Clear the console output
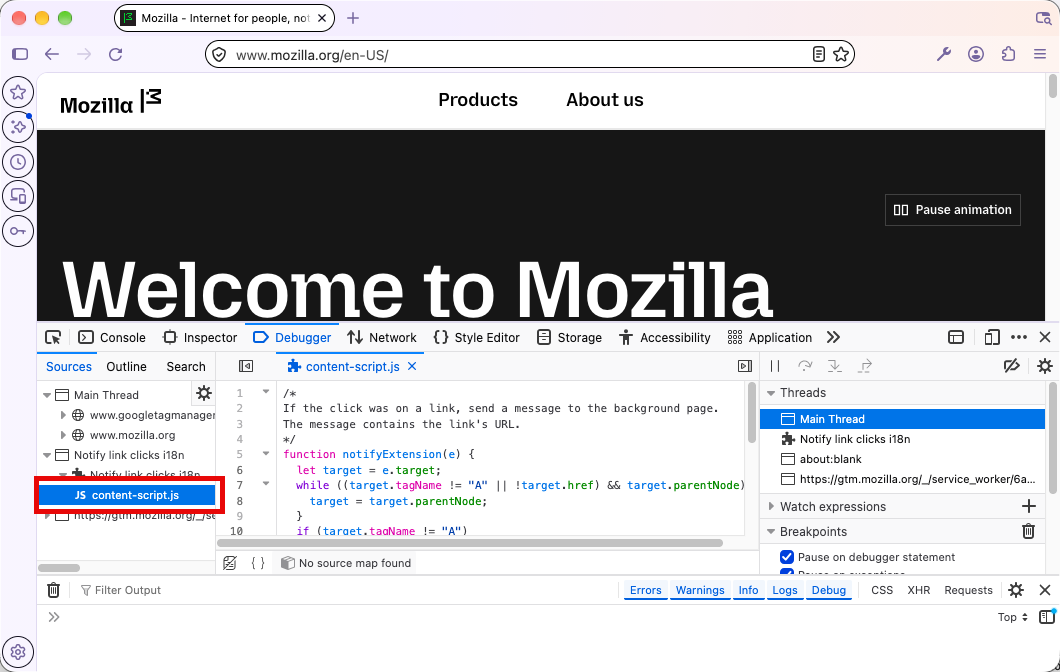The height and width of the screenshot is (672, 1060). pyautogui.click(x=53, y=590)
